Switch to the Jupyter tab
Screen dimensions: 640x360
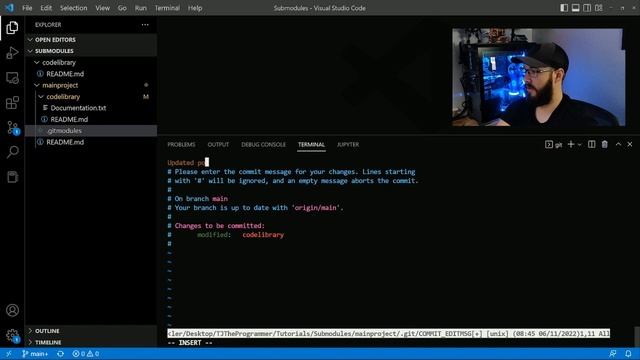(x=348, y=144)
